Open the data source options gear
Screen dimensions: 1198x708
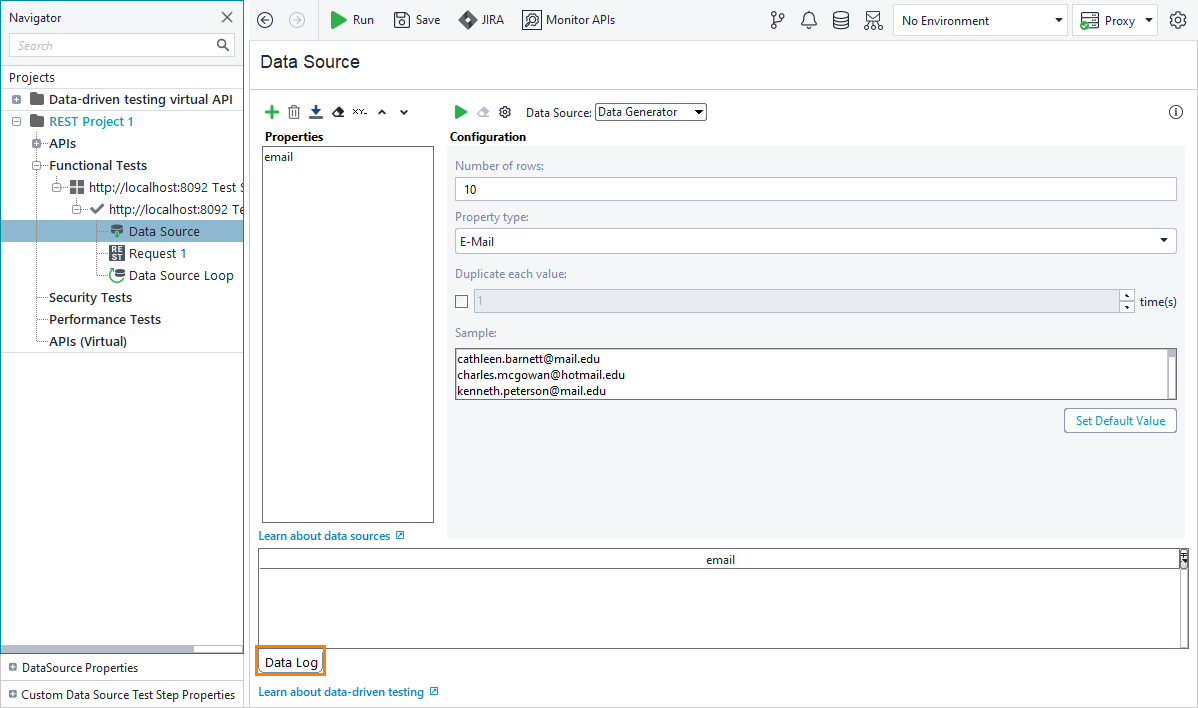pyautogui.click(x=504, y=112)
